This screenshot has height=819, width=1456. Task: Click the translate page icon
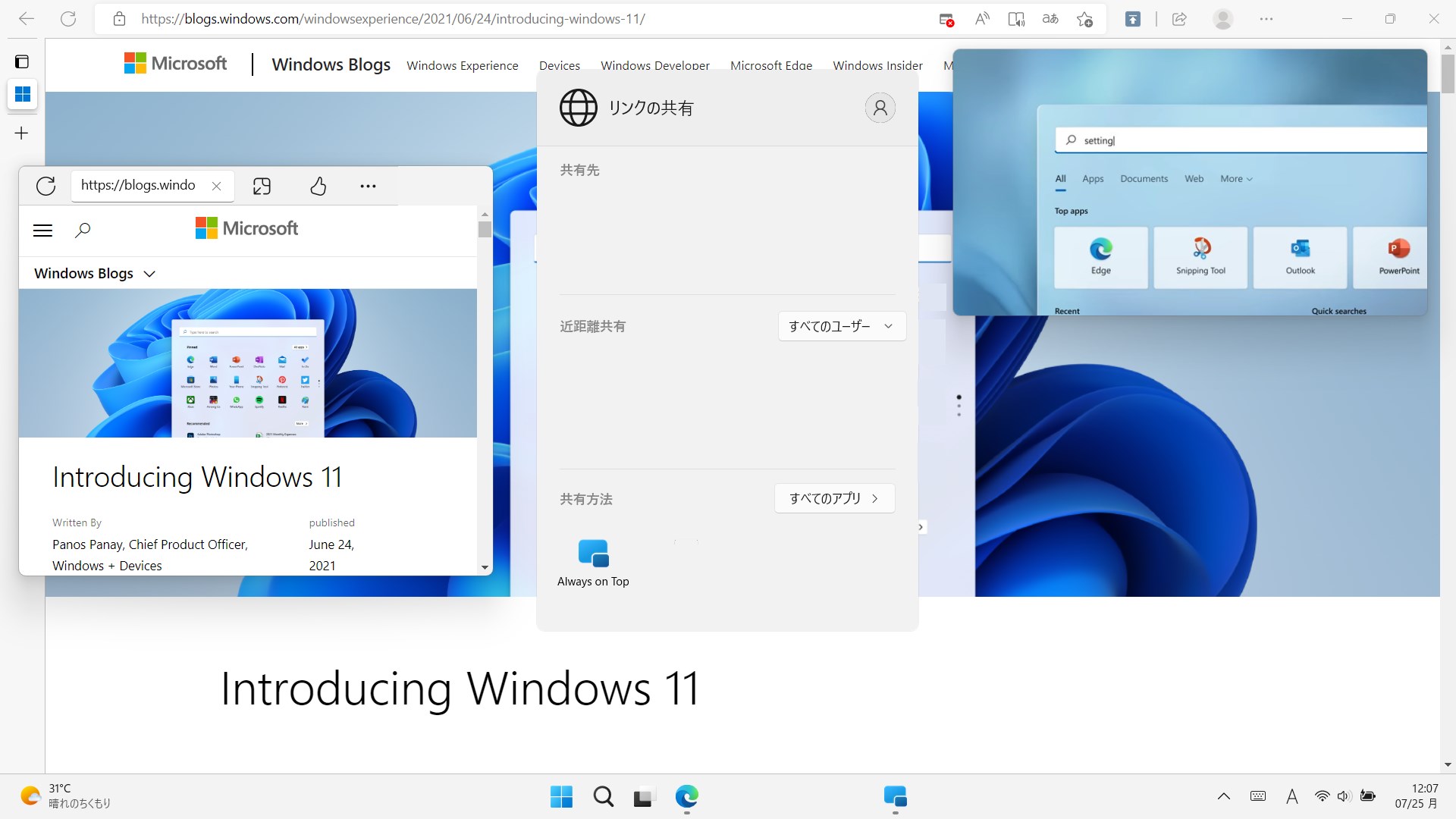click(1050, 19)
